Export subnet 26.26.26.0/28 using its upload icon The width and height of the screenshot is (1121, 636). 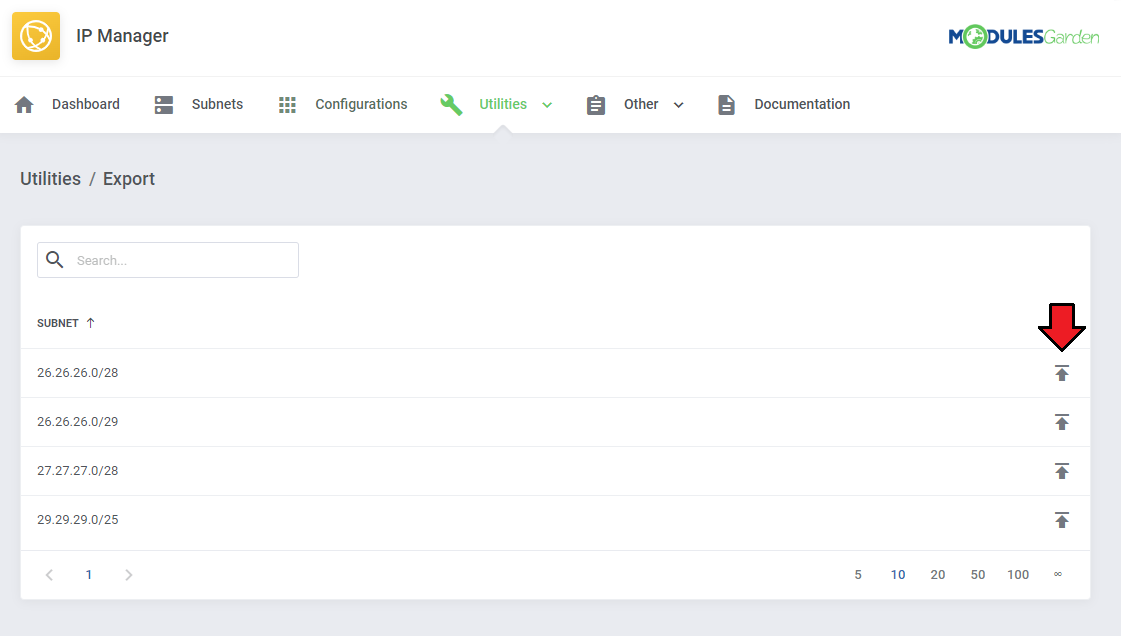coord(1062,373)
